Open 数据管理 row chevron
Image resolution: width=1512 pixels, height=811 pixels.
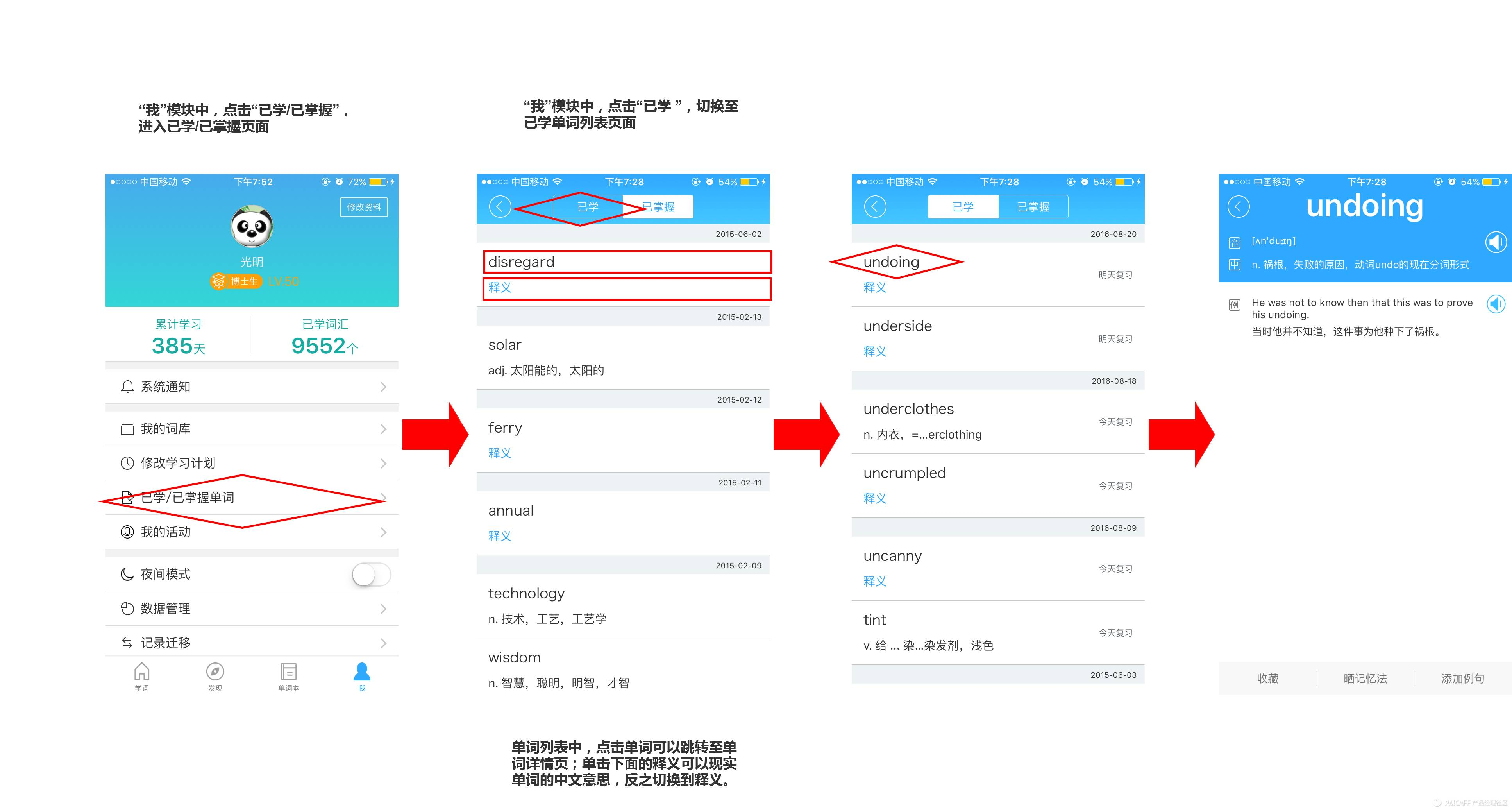coord(383,609)
